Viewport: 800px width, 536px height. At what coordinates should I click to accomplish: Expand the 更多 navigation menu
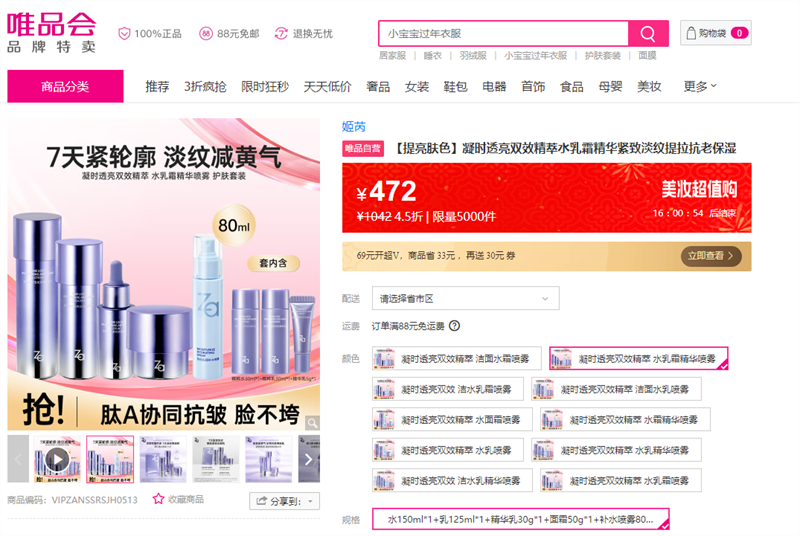[700, 86]
